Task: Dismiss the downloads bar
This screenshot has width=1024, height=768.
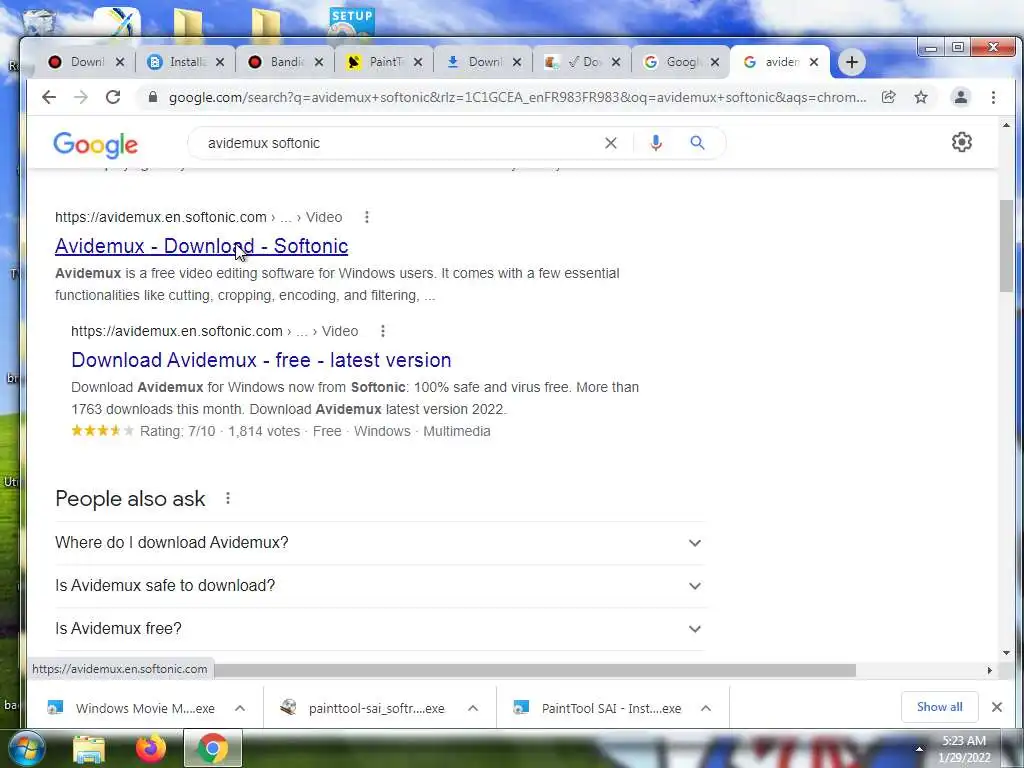Action: [997, 707]
